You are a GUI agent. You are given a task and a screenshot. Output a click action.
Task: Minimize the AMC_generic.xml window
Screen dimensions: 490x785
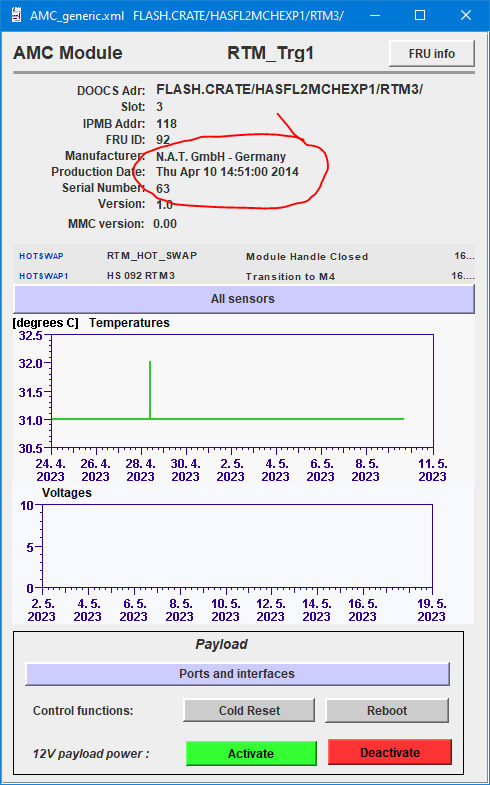pos(375,16)
